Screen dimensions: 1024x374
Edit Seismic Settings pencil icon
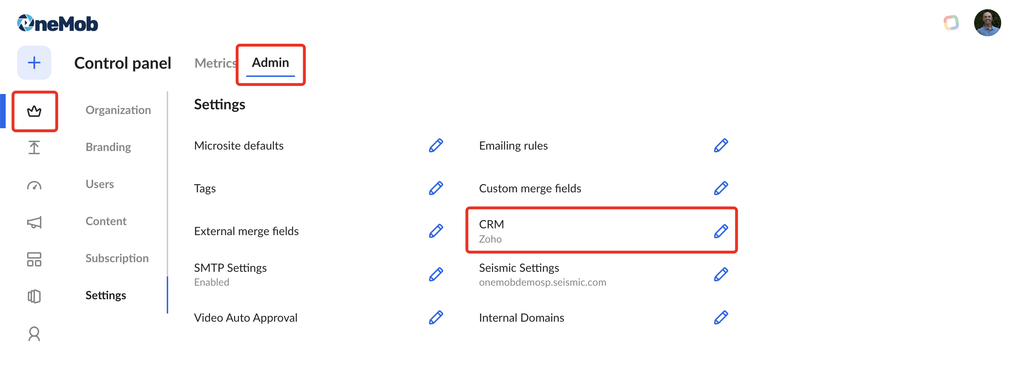[x=721, y=274]
